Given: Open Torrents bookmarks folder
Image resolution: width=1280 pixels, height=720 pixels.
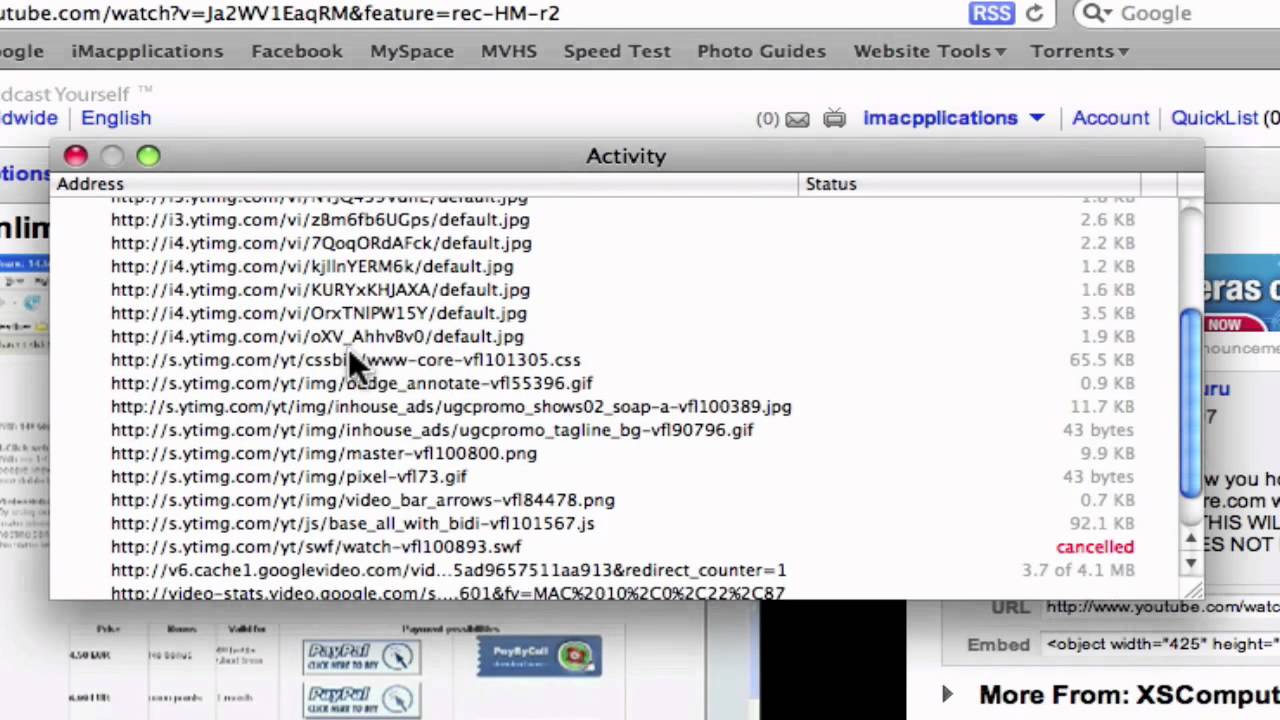Looking at the screenshot, I should [x=1080, y=51].
